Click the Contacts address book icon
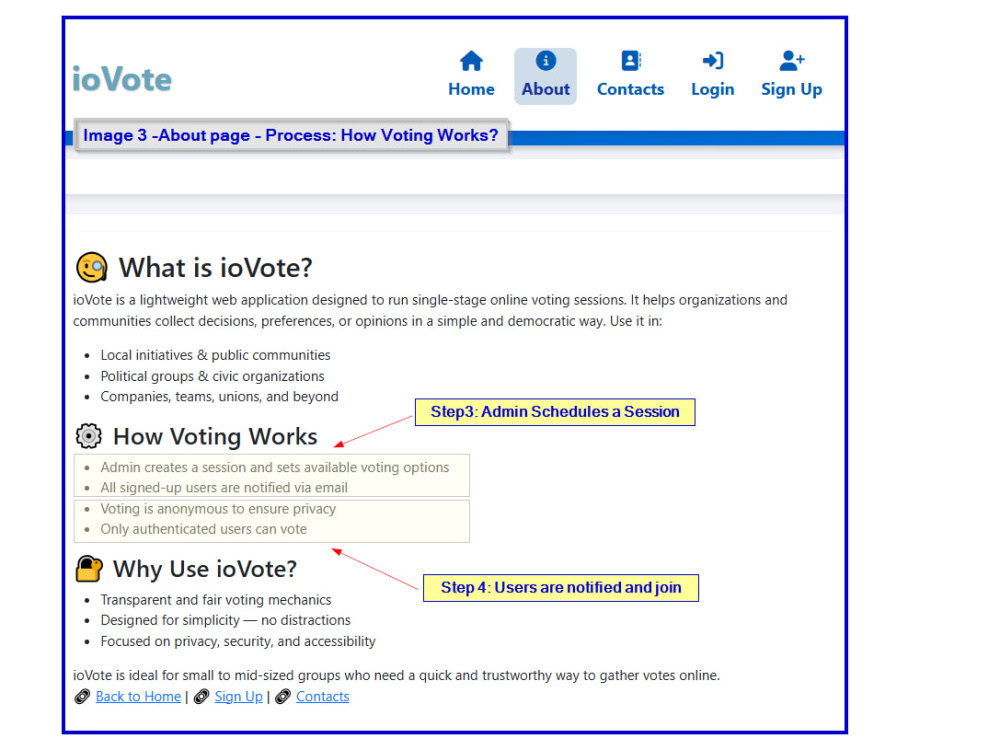Screen dimensions: 1000x750 pos(630,61)
